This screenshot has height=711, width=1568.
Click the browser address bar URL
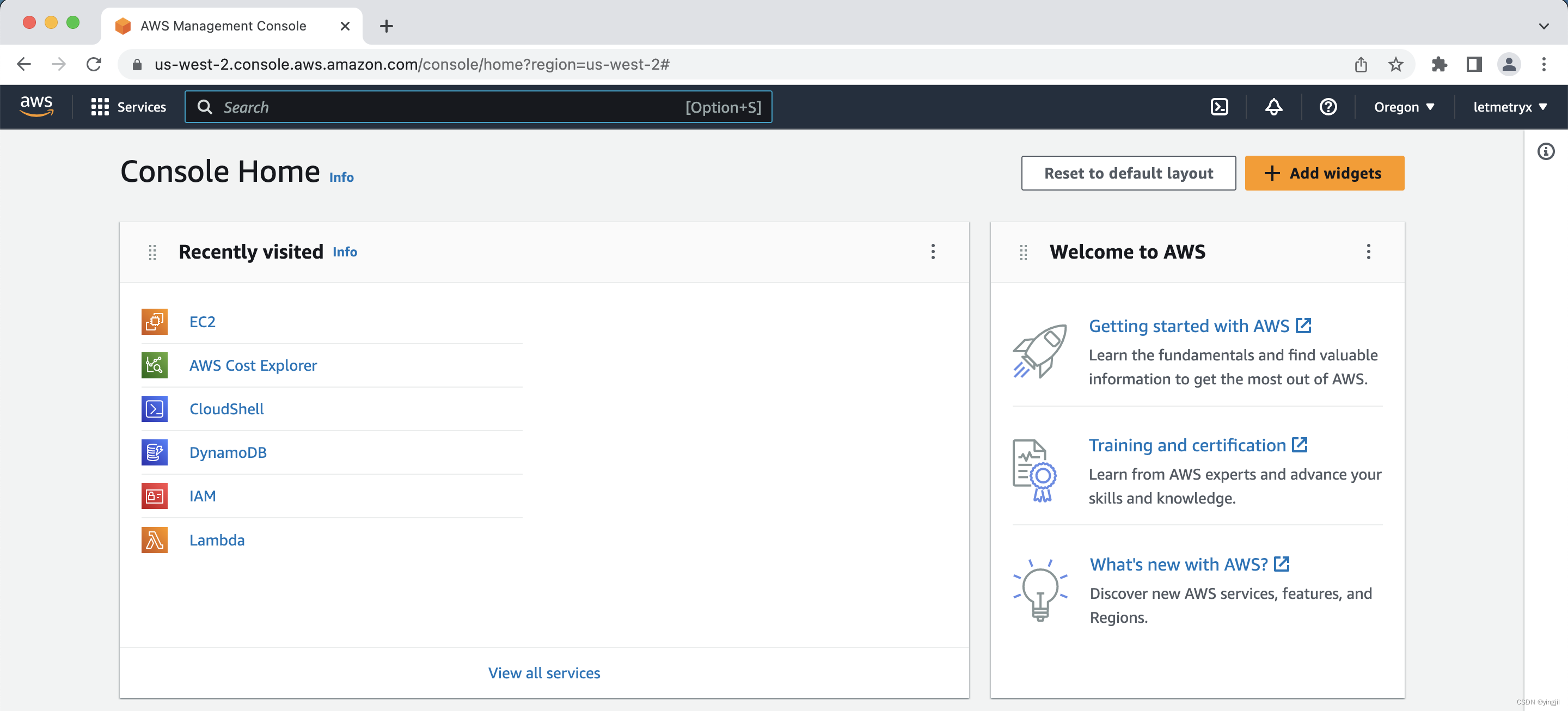(412, 65)
